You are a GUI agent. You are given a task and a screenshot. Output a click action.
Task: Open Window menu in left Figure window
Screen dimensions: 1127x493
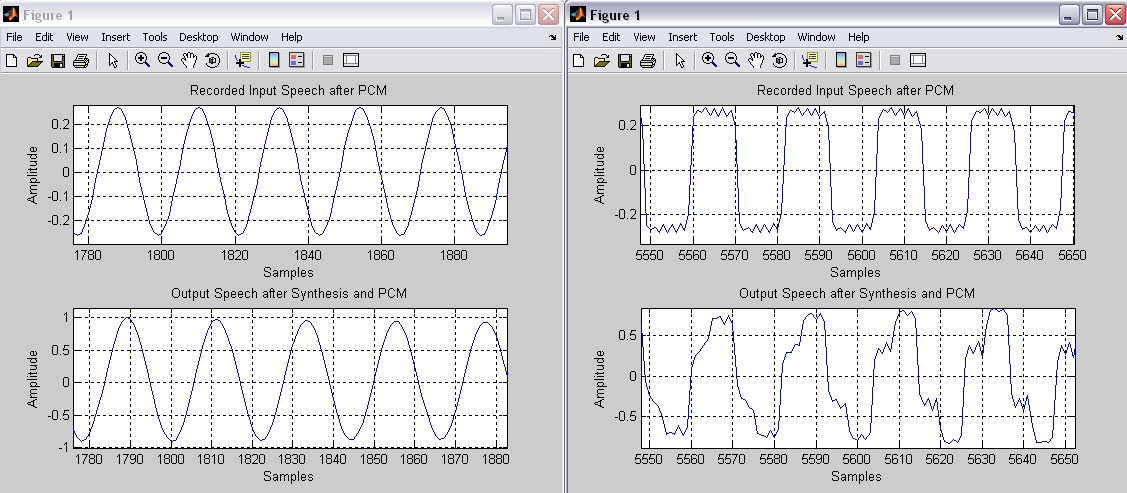click(249, 37)
